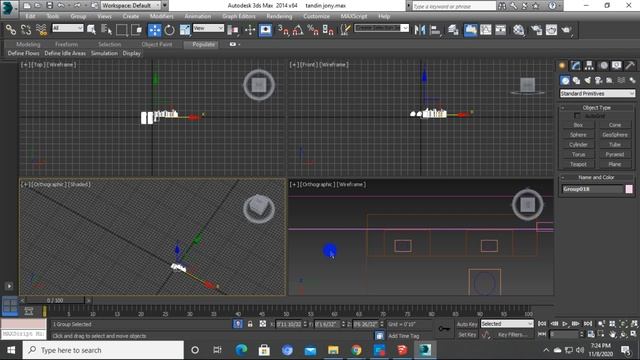This screenshot has height=360, width=640.
Task: Click the Pyramid primitive button
Action: point(615,154)
